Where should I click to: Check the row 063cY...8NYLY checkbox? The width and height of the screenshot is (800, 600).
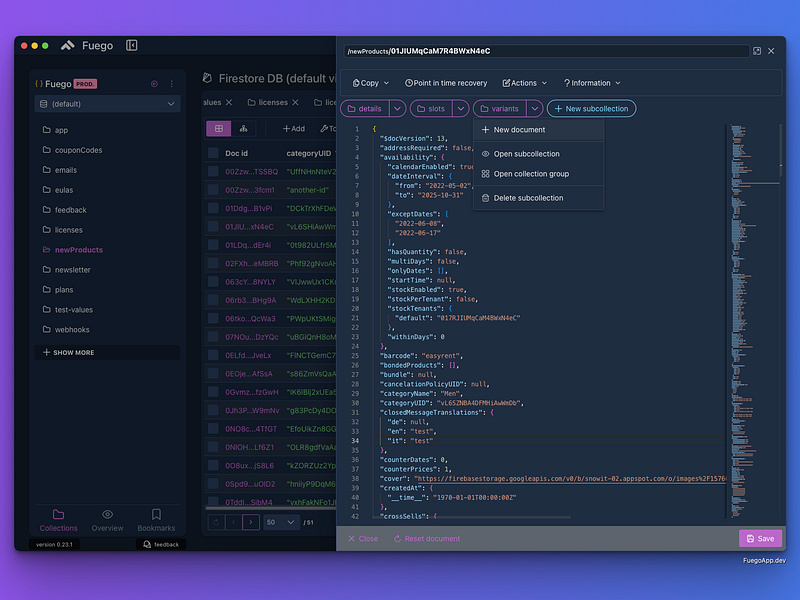coord(213,282)
